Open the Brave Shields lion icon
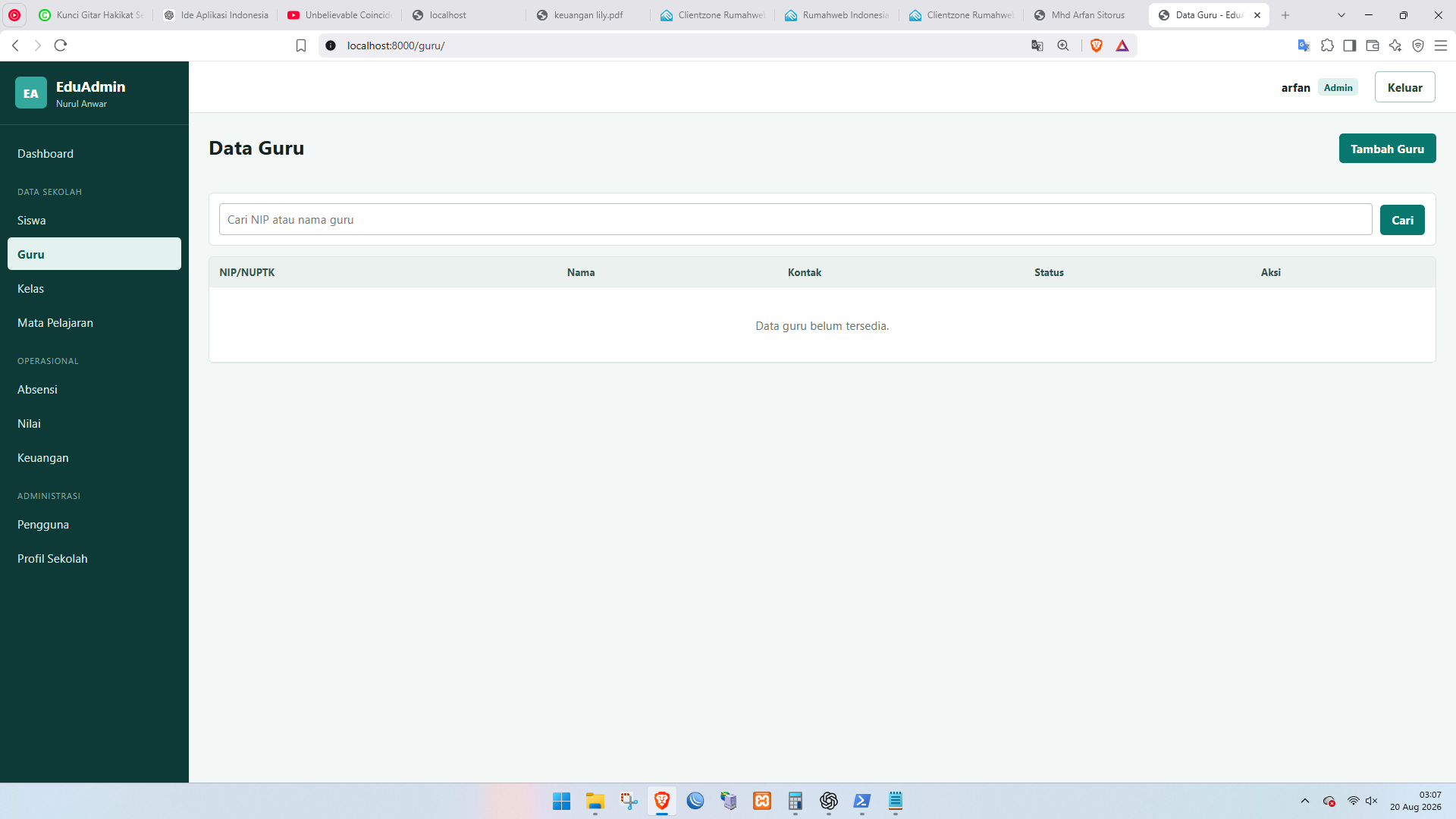The width and height of the screenshot is (1456, 819). [1097, 45]
